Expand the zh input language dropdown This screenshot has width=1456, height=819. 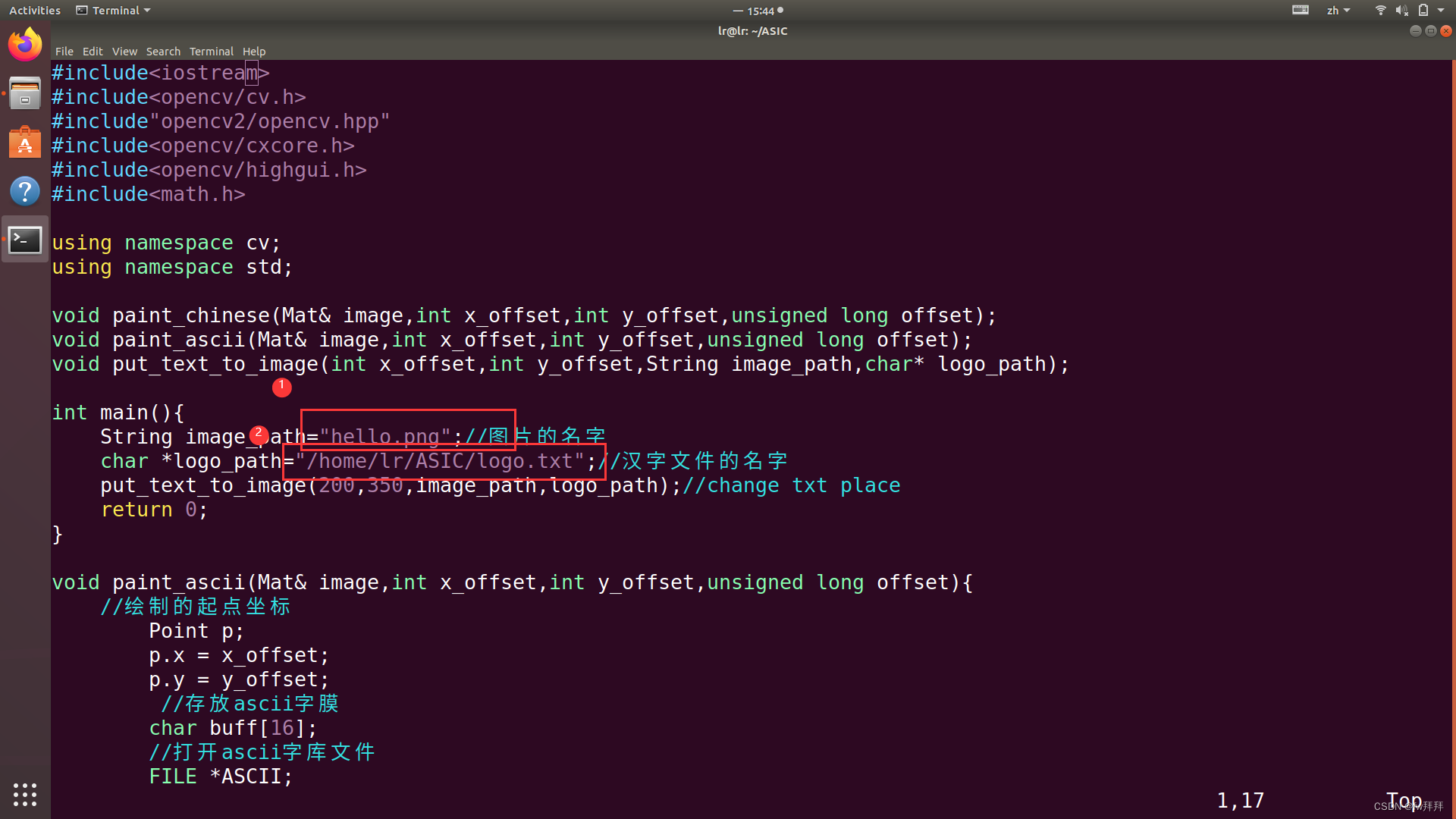(x=1338, y=11)
